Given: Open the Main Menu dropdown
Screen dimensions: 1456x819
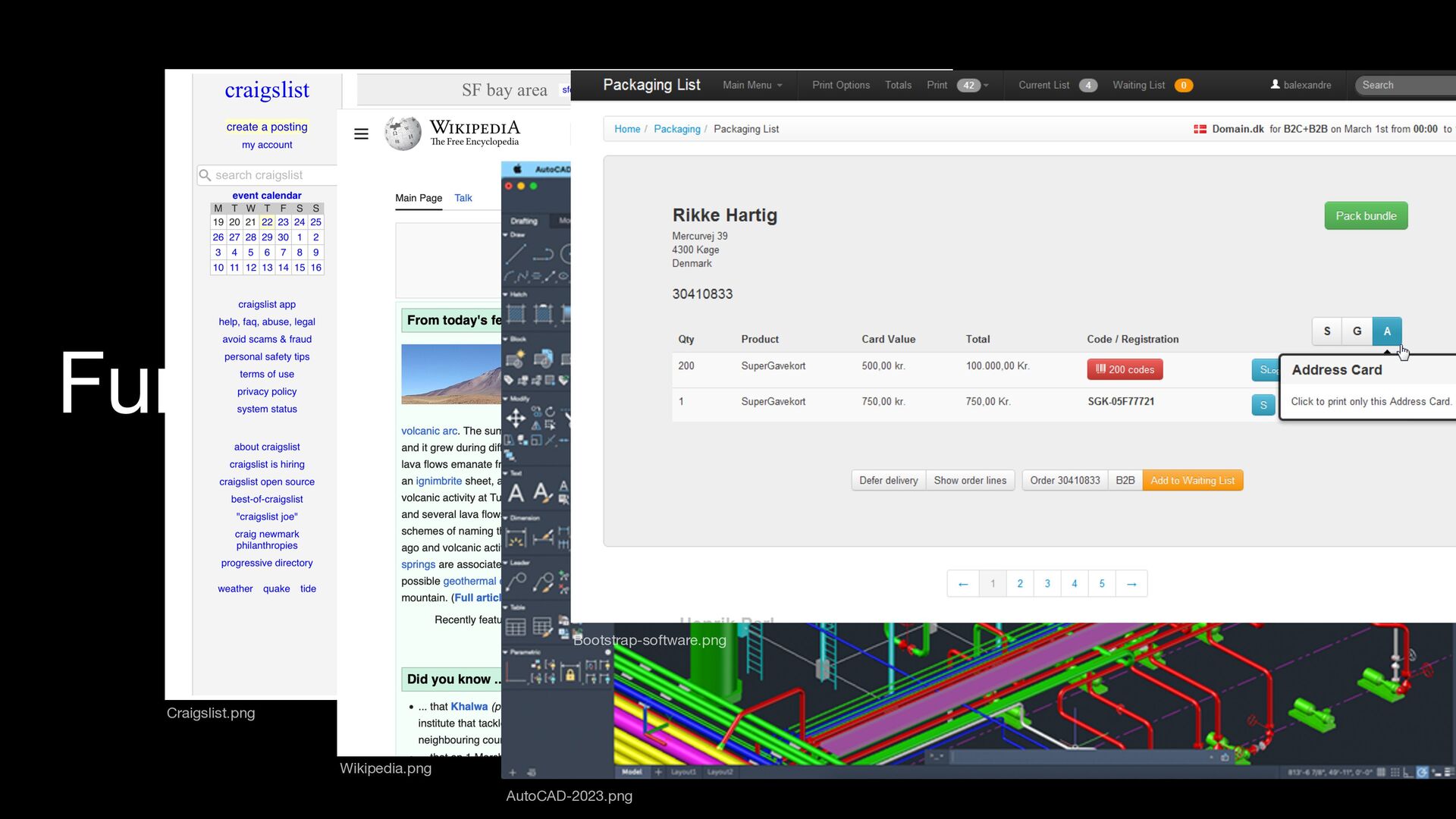Looking at the screenshot, I should (752, 85).
